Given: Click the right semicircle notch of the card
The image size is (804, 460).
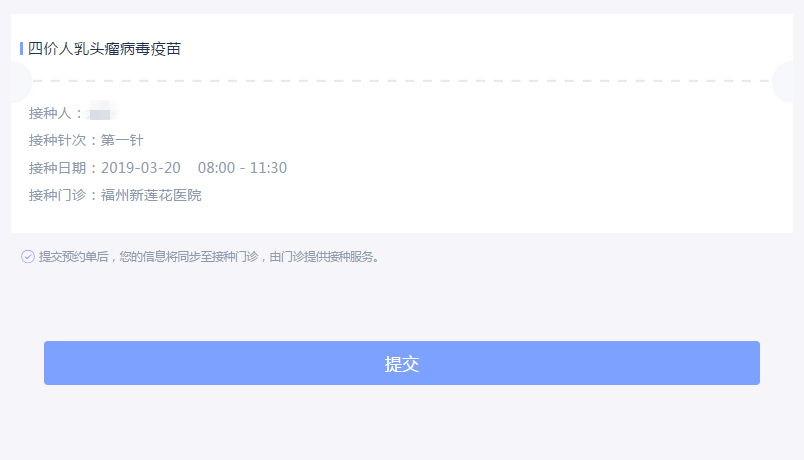Looking at the screenshot, I should click(789, 81).
